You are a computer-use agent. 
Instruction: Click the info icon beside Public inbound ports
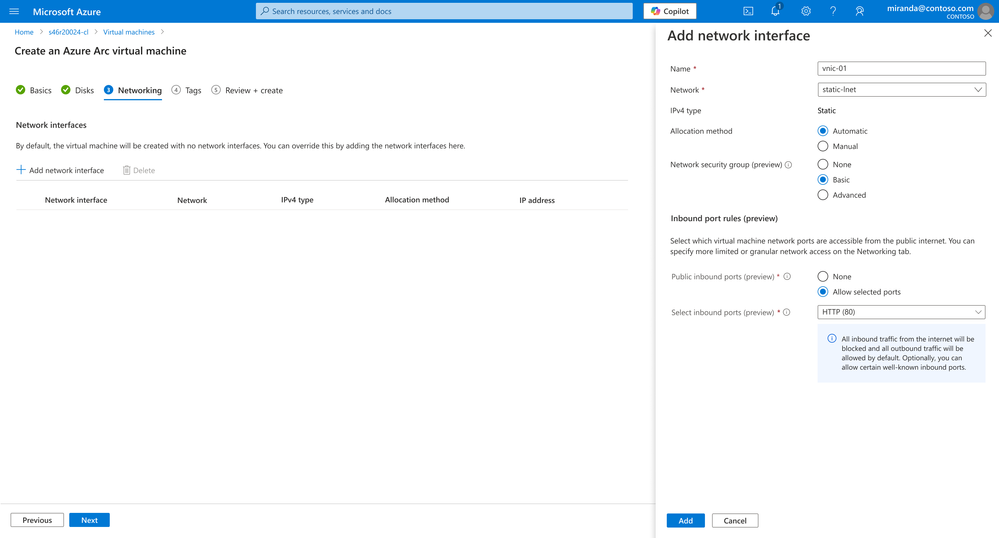pyautogui.click(x=787, y=277)
